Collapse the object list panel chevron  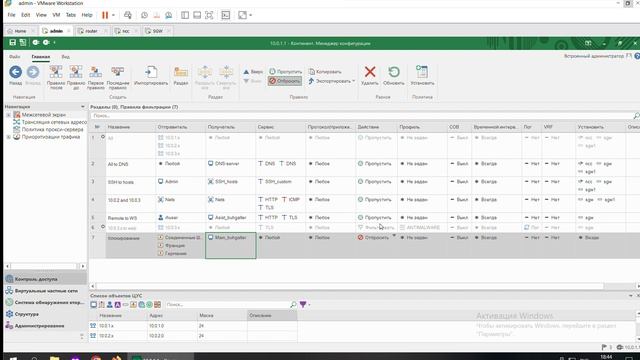[631, 296]
